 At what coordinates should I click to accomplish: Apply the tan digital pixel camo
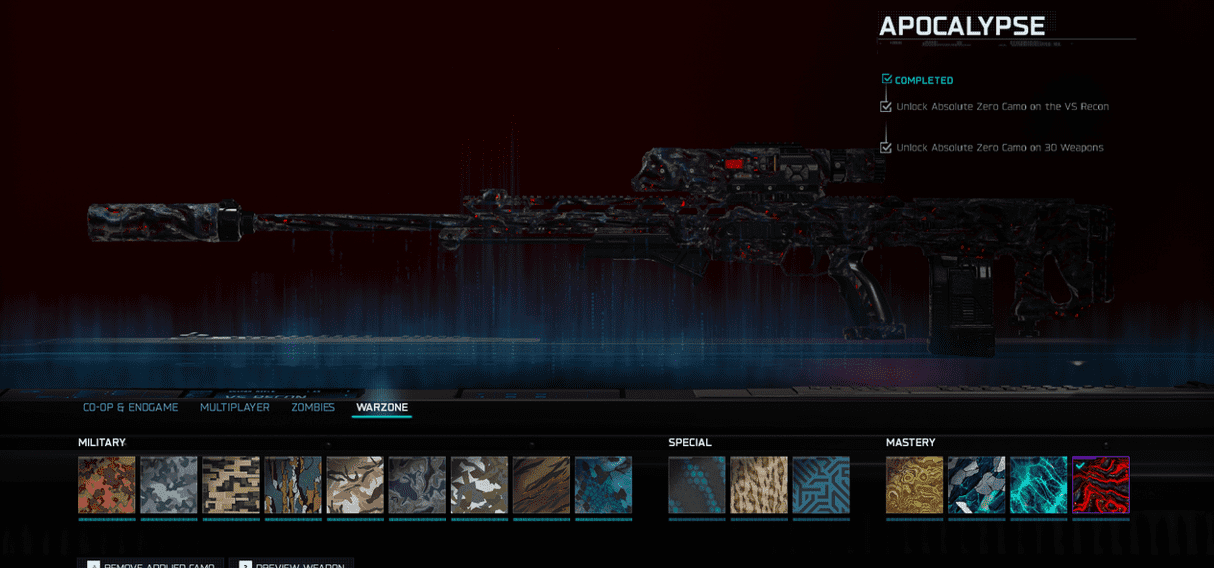[231, 485]
